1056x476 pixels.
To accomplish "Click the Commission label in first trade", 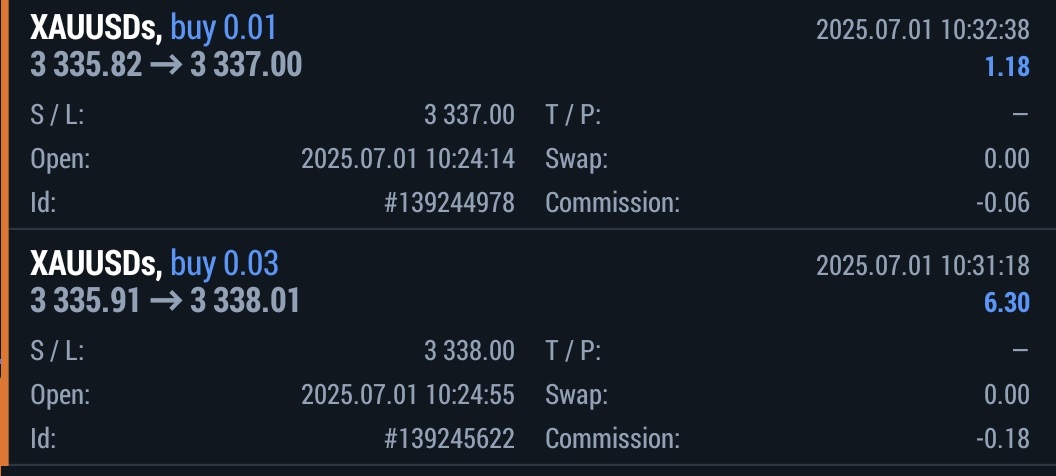I will 612,203.
